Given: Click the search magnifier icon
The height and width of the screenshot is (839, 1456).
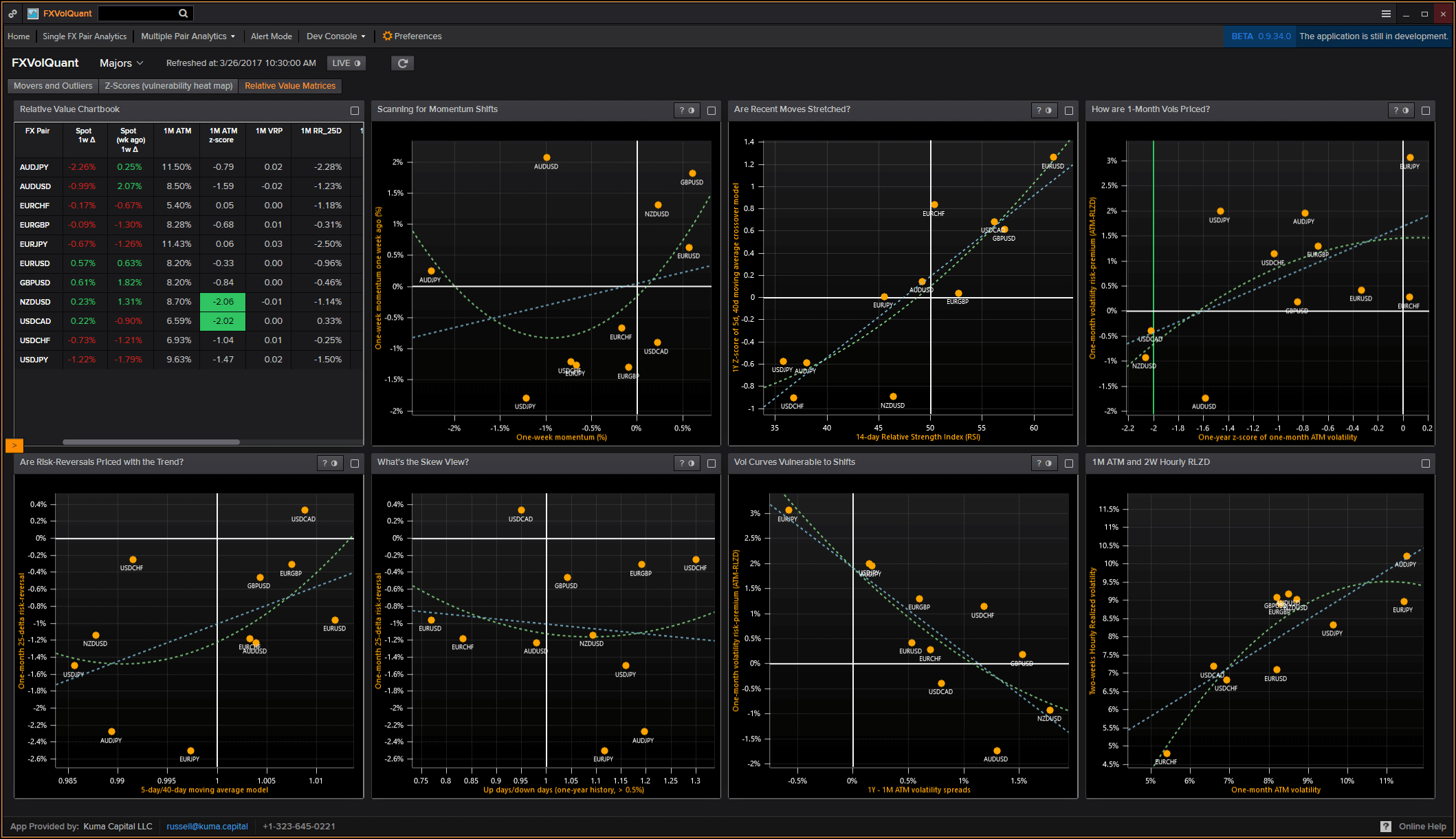Looking at the screenshot, I should (x=182, y=12).
